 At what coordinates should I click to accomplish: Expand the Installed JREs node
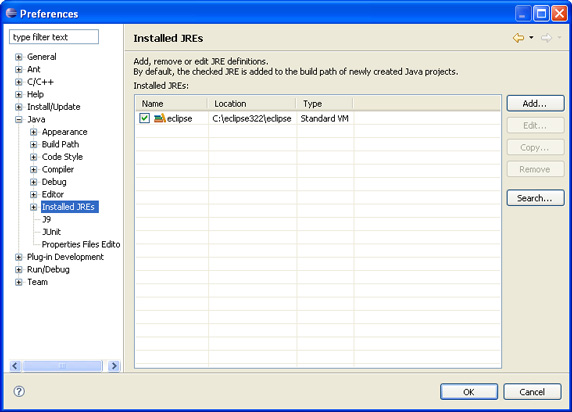(x=34, y=207)
